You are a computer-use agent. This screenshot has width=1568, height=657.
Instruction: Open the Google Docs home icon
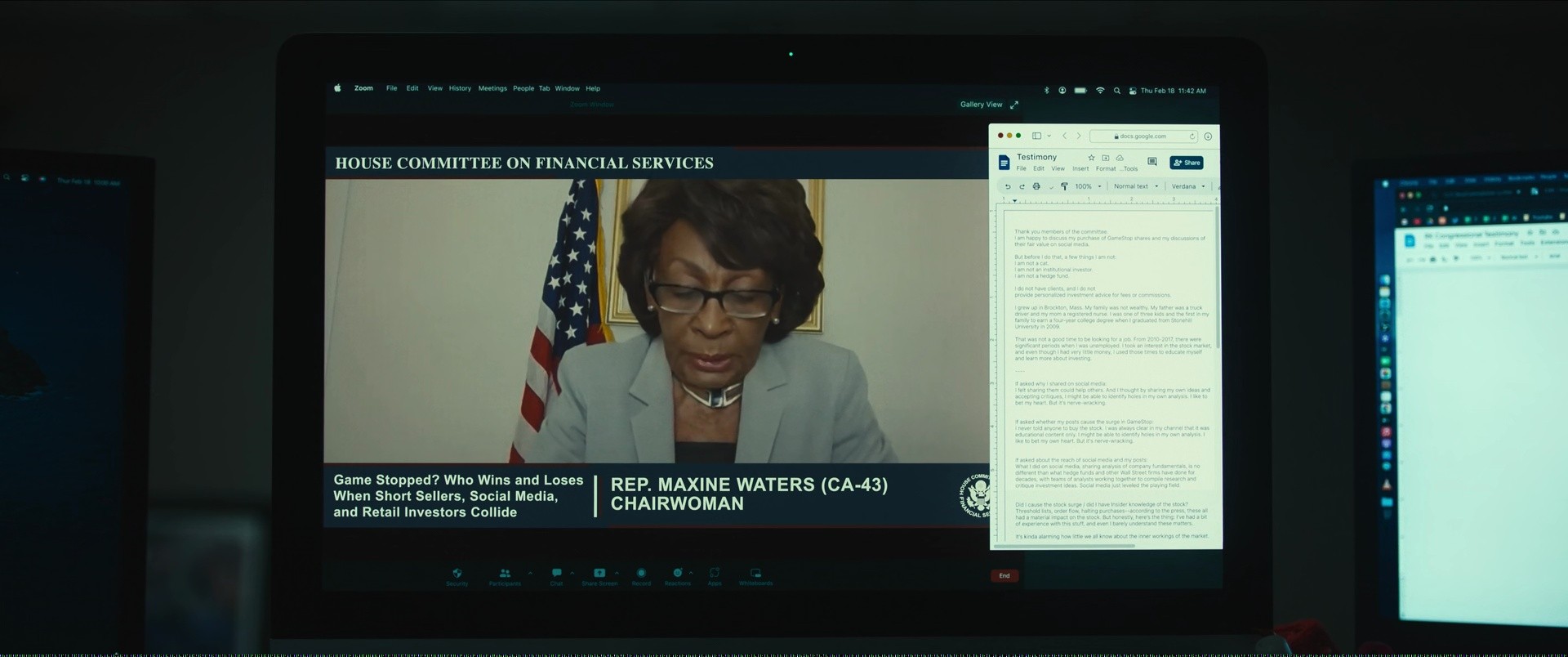[1004, 163]
